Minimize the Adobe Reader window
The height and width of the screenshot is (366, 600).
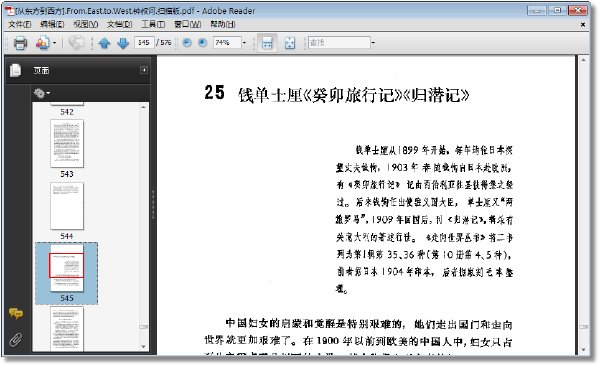tap(536, 10)
